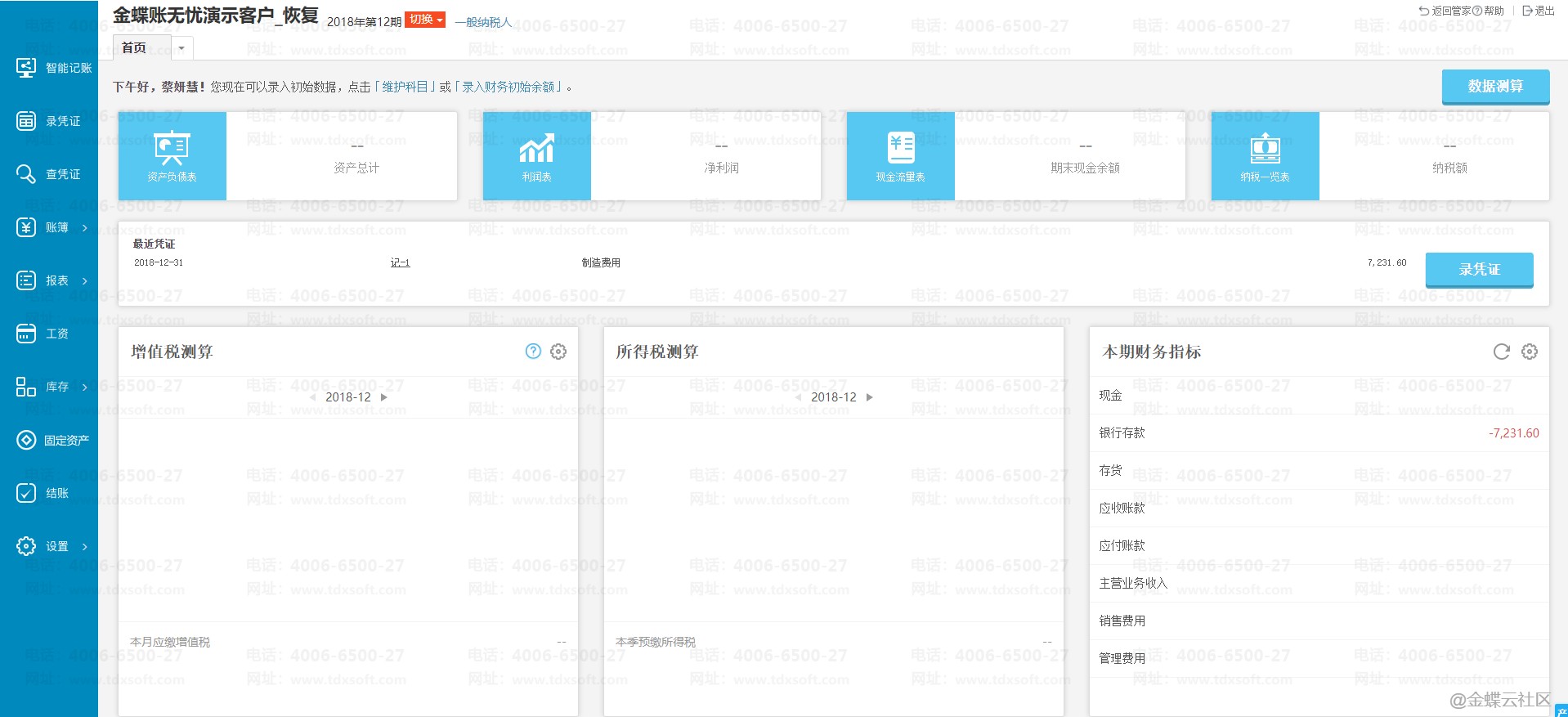This screenshot has height=717, width=1568.
Task: Open voucher 记-1 in recent vouchers
Action: tap(400, 262)
